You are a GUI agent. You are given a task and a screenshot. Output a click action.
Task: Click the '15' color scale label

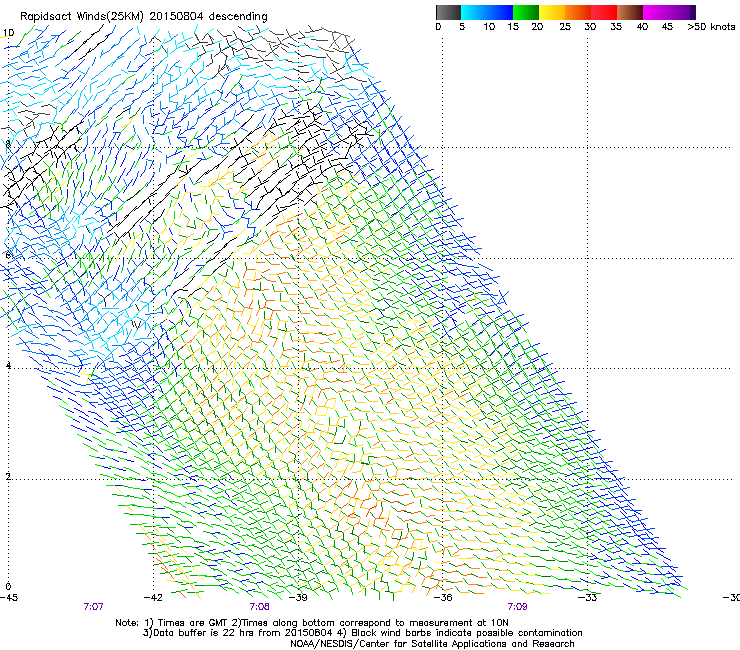(x=513, y=27)
